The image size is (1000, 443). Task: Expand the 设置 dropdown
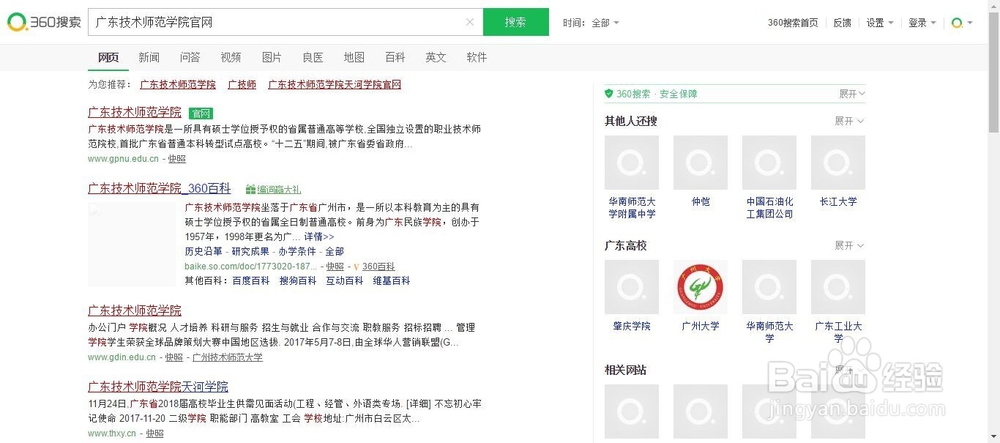pos(879,23)
